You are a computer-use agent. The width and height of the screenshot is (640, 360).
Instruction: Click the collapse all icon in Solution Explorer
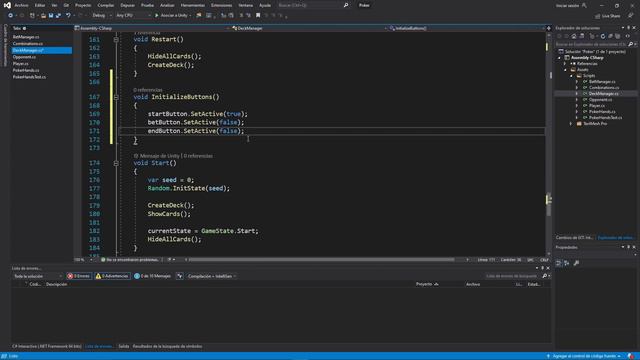pyautogui.click(x=610, y=36)
